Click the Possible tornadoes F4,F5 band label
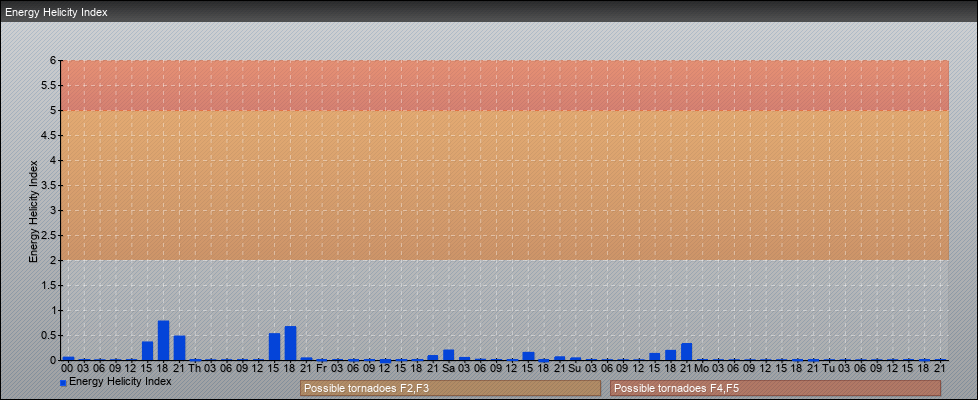978x400 pixels. click(775, 388)
